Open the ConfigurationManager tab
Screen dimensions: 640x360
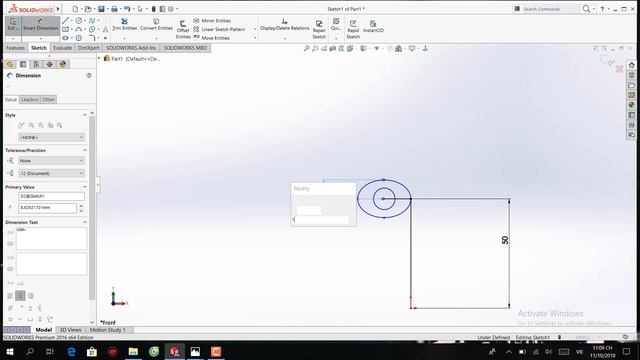pos(36,64)
